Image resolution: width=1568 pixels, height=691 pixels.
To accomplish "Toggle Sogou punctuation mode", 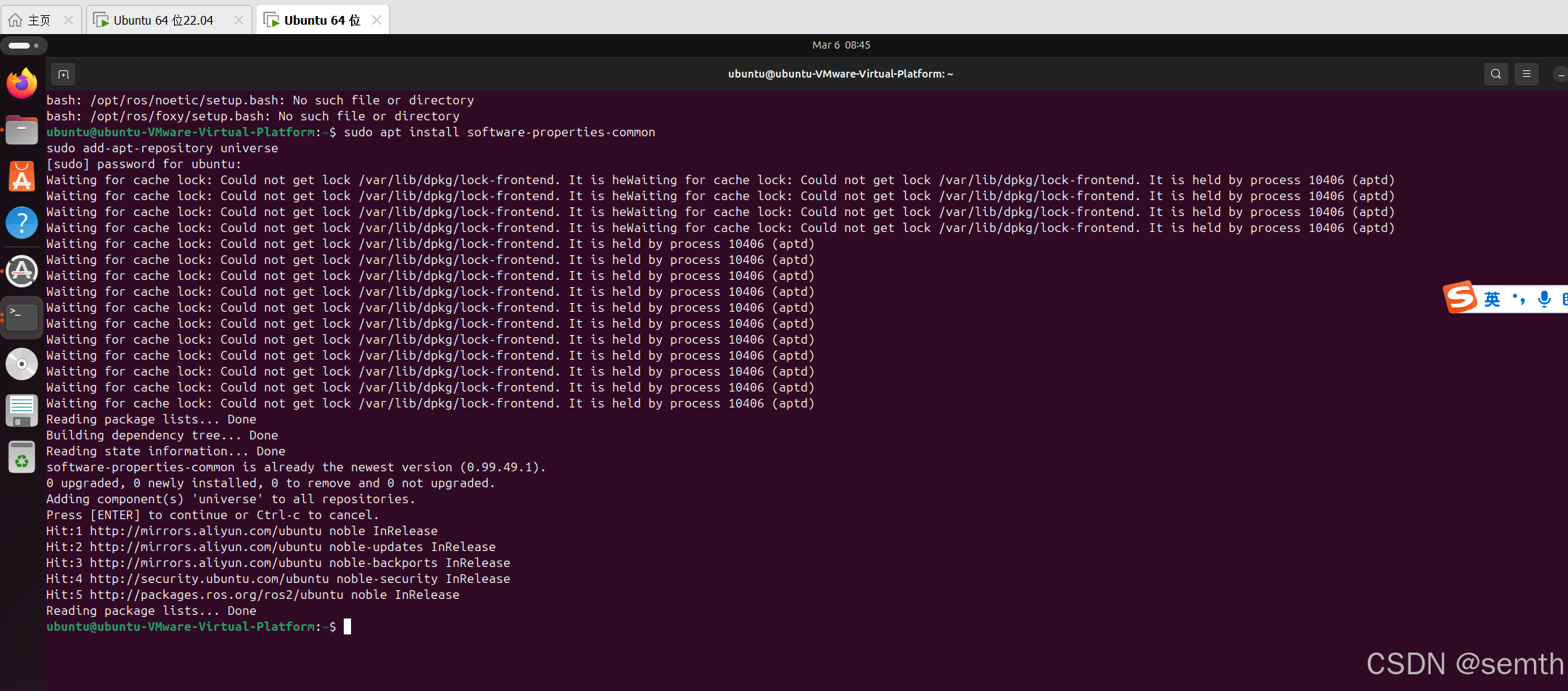I will [x=1519, y=299].
